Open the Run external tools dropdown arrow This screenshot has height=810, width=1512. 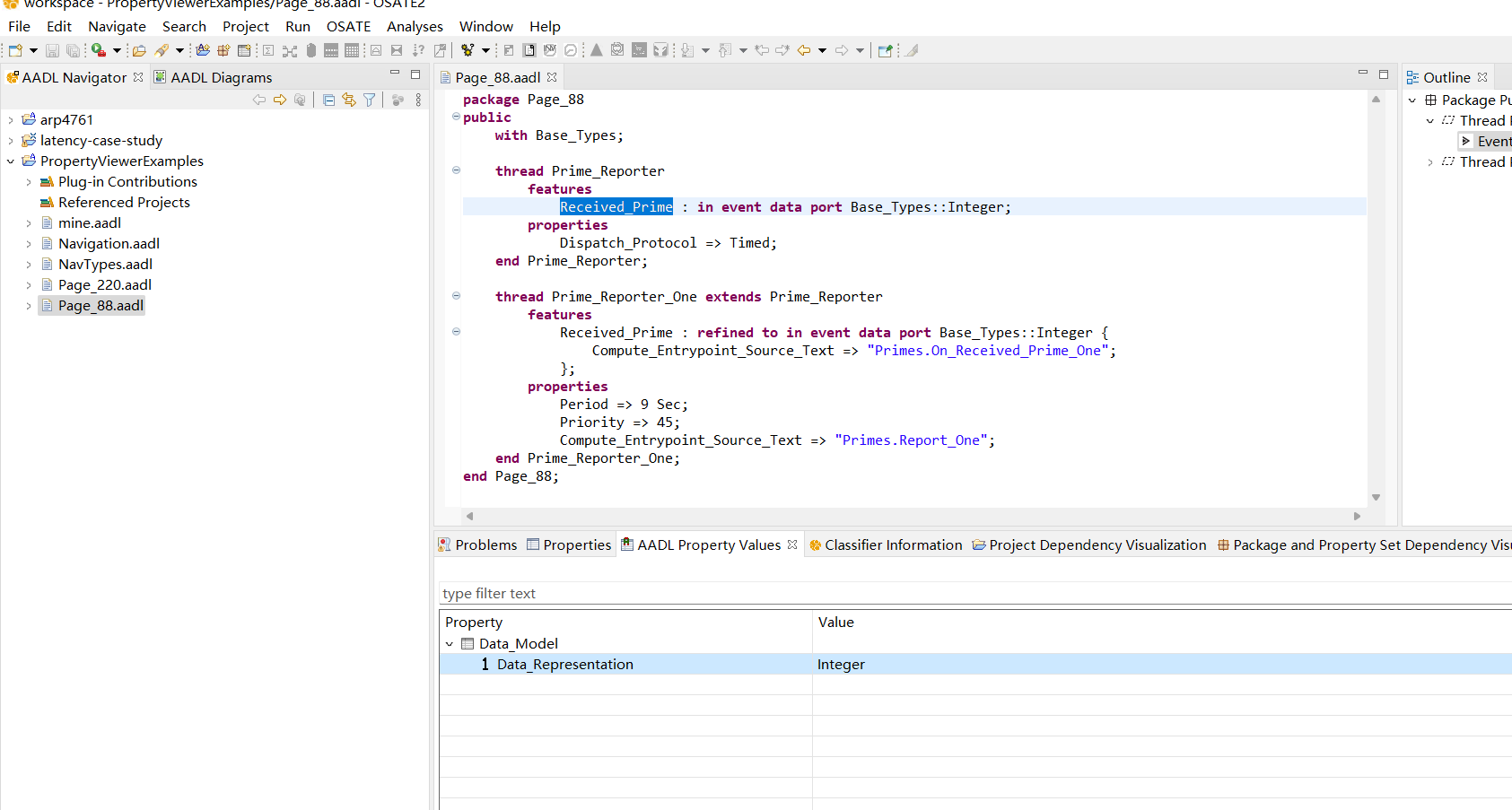[x=117, y=50]
